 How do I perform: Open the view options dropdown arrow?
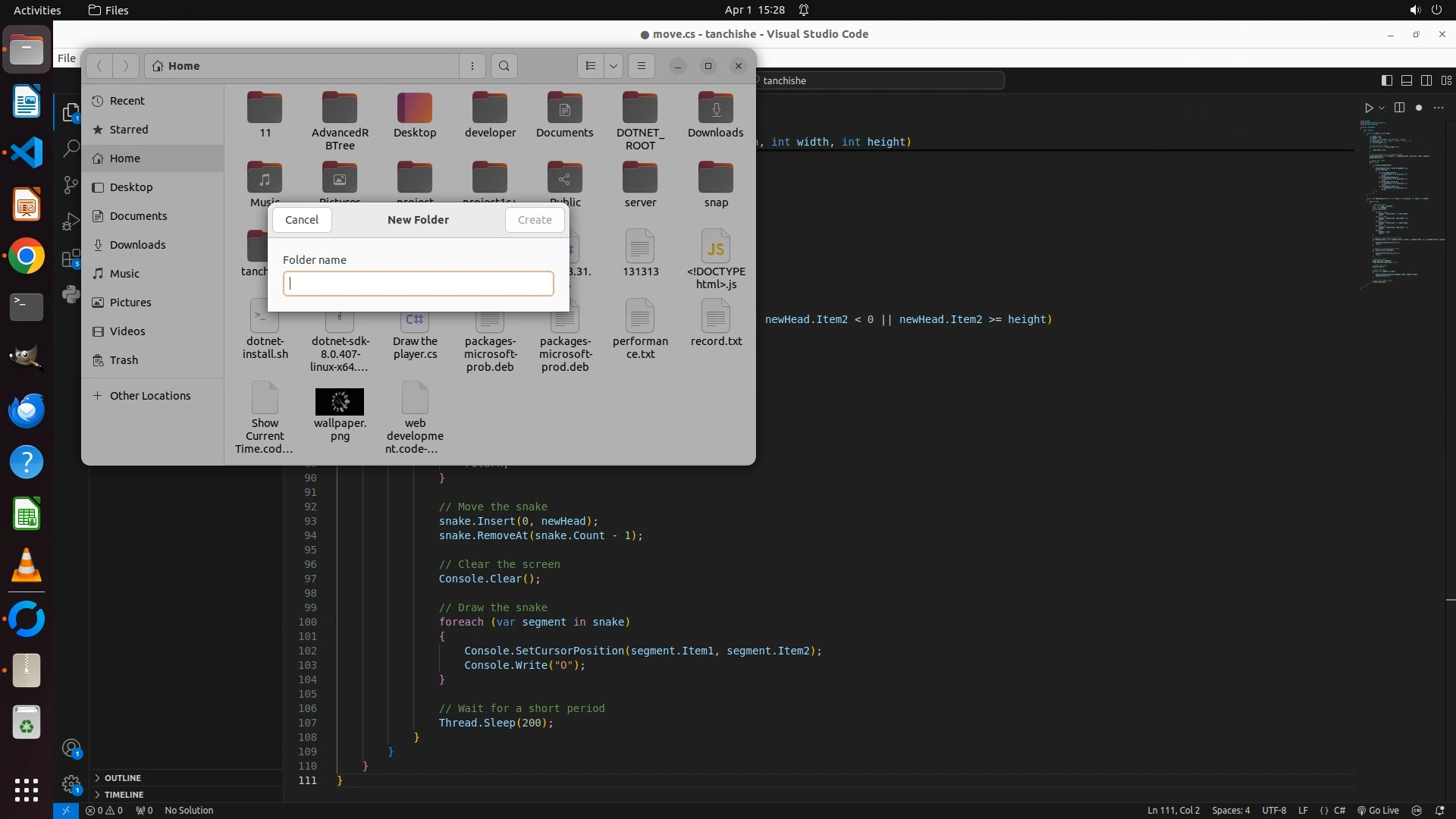613,66
